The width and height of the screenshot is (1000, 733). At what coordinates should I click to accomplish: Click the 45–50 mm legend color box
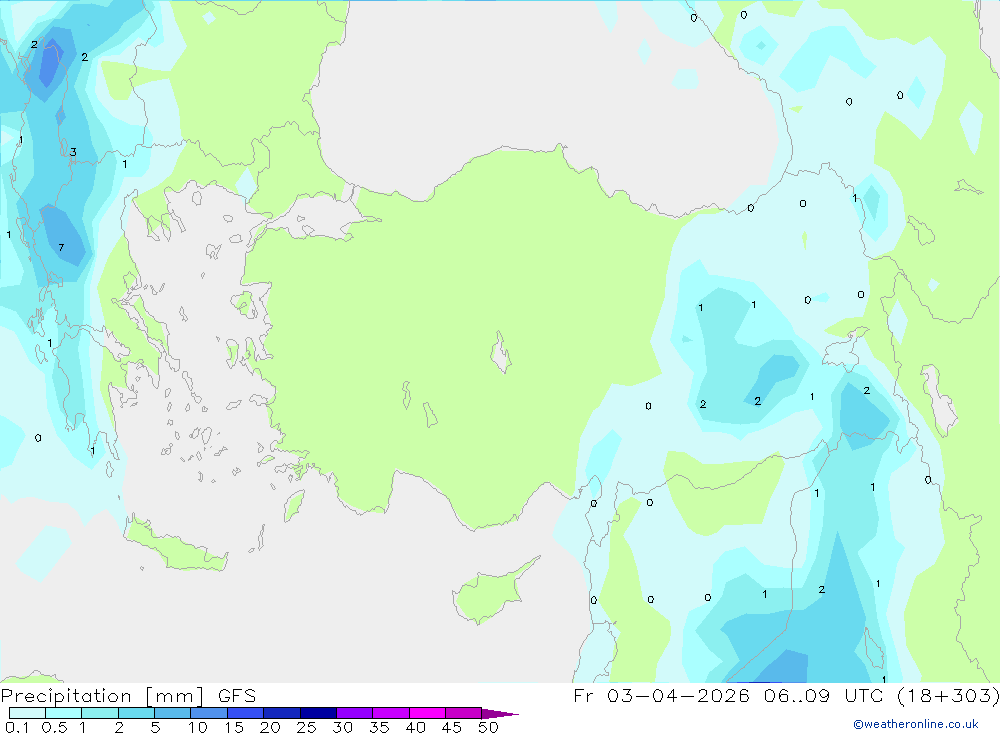click(x=464, y=713)
